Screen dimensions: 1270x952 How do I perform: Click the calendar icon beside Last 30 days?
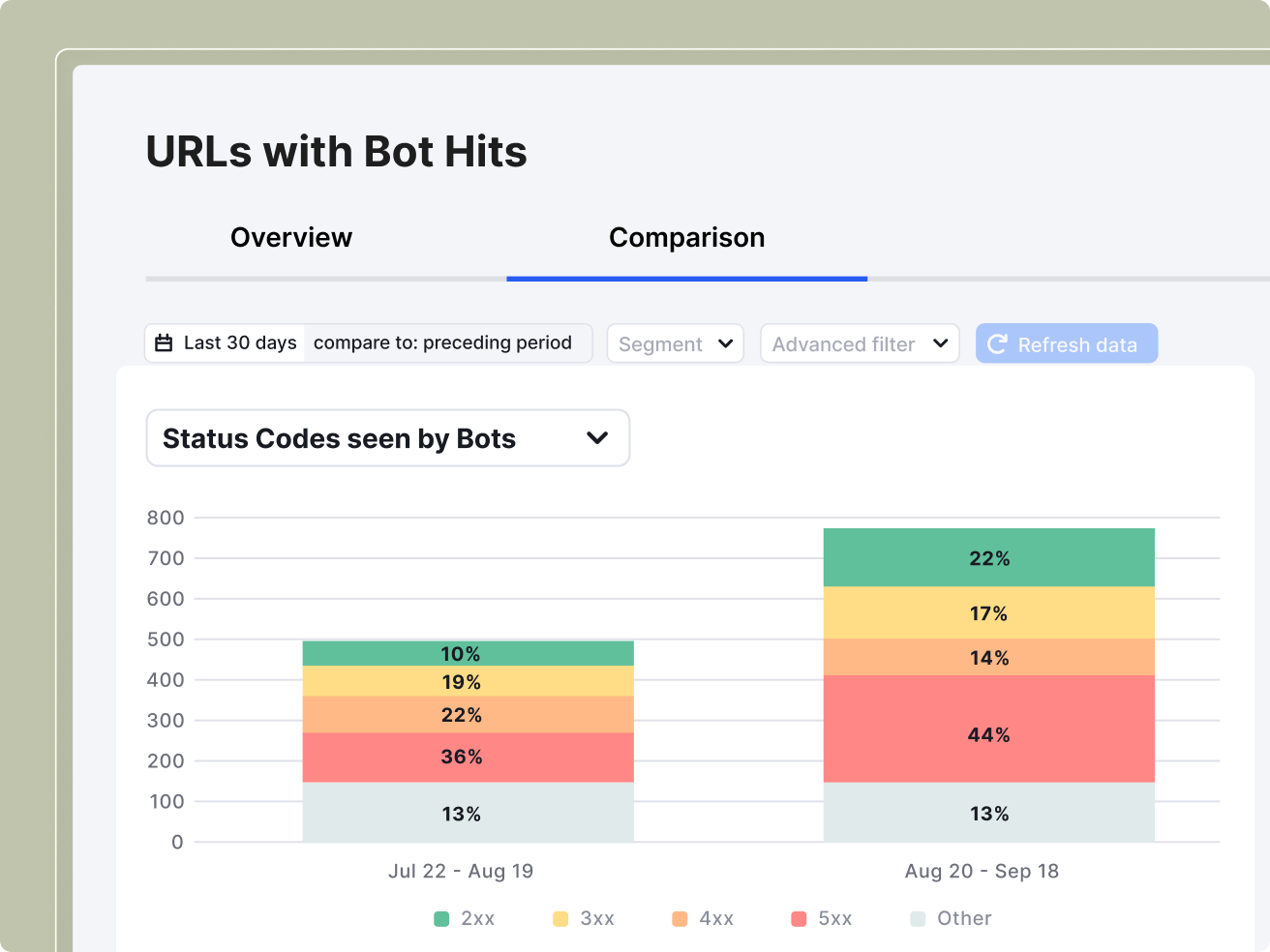pyautogui.click(x=164, y=342)
